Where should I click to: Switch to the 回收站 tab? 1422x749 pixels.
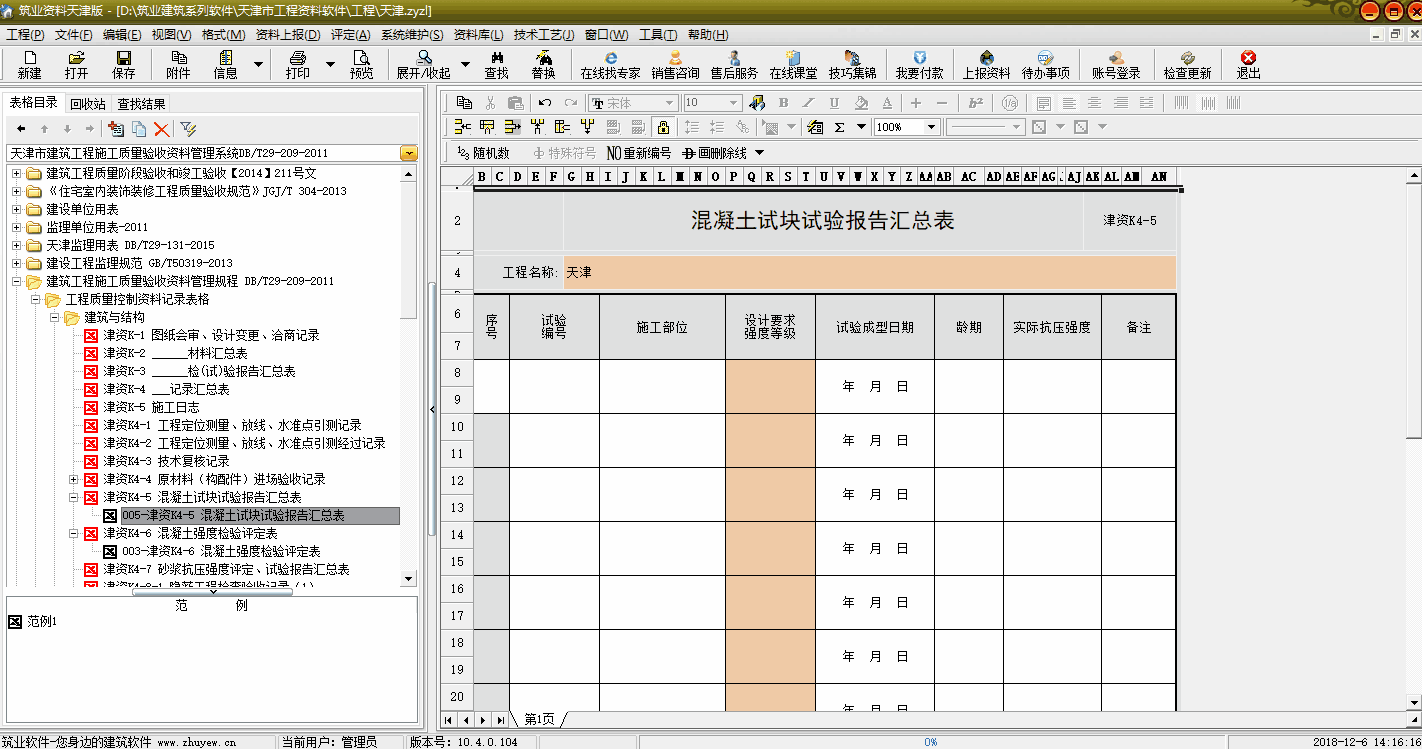point(87,103)
